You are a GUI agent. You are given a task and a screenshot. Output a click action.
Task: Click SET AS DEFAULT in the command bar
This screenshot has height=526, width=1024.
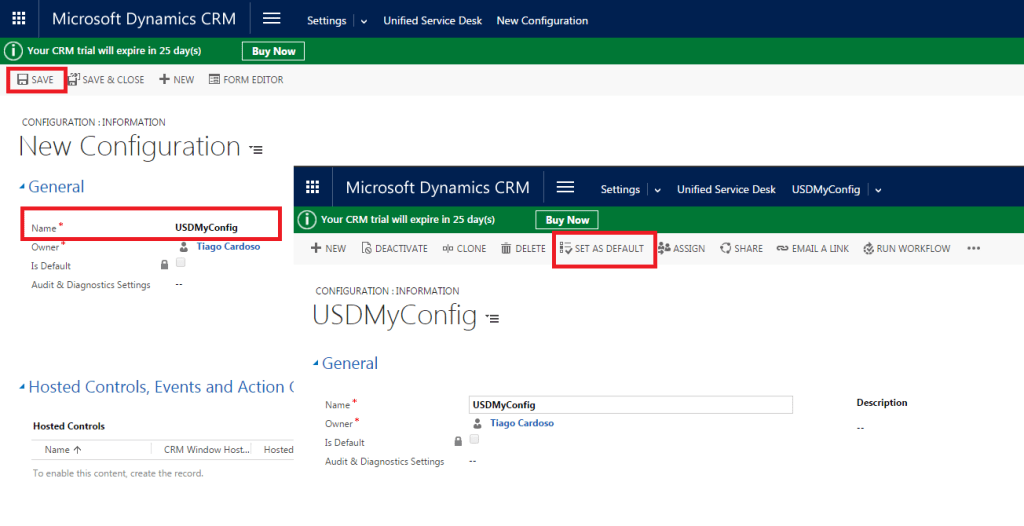[x=602, y=249]
